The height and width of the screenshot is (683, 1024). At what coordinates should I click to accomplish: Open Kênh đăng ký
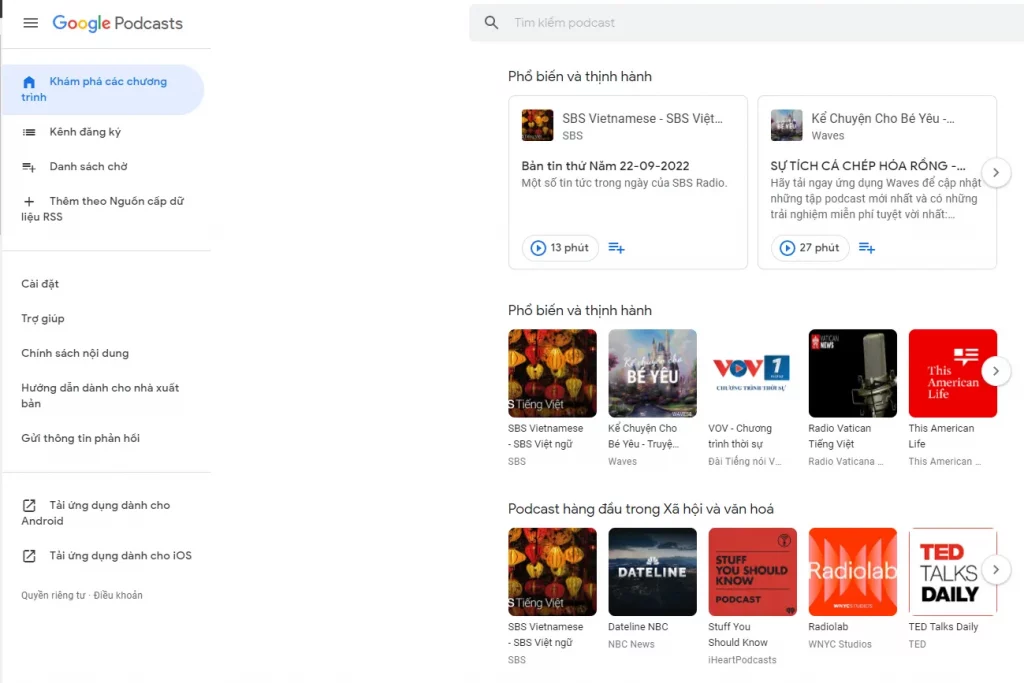click(85, 132)
